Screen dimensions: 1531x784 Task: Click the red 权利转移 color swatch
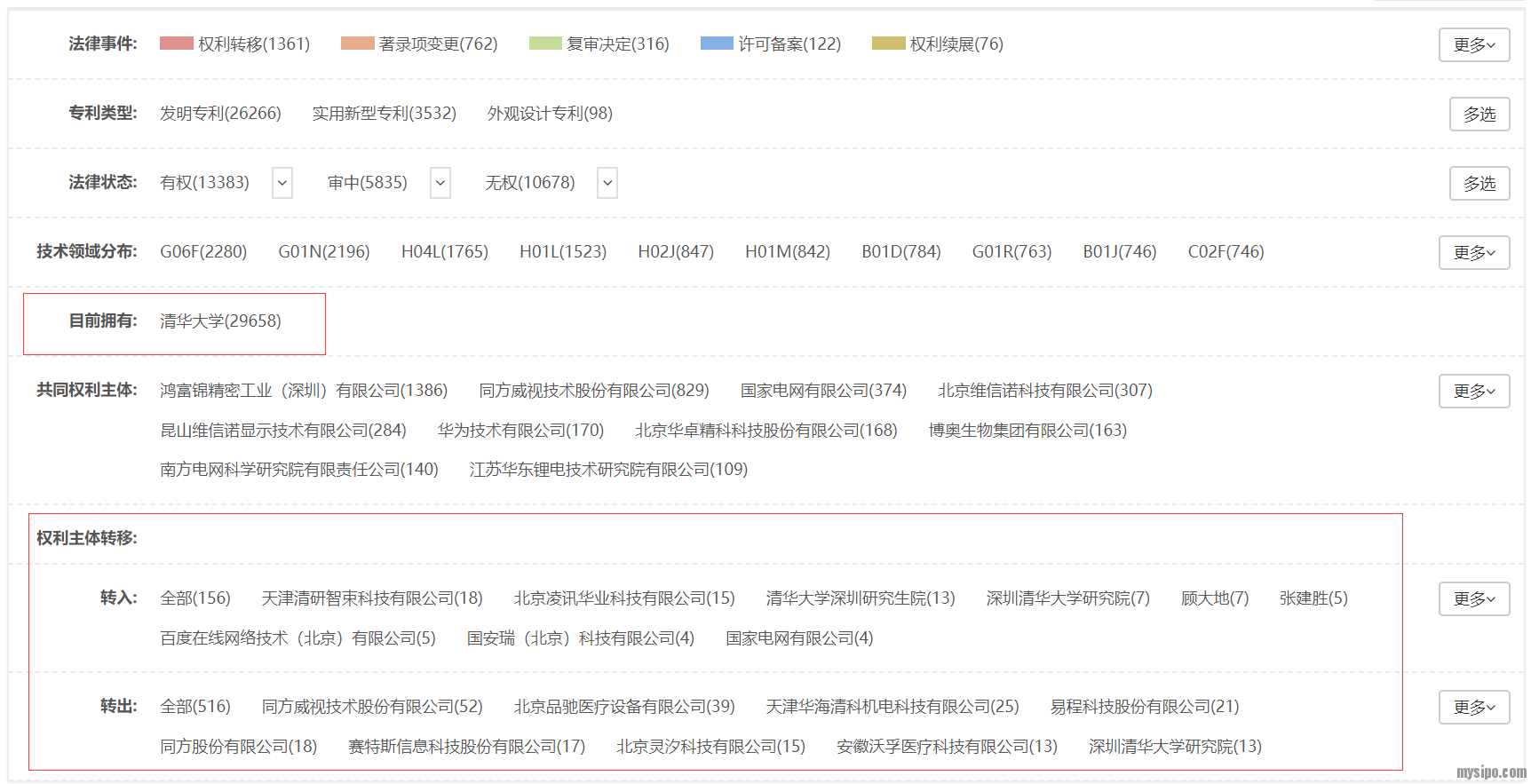pos(176,44)
